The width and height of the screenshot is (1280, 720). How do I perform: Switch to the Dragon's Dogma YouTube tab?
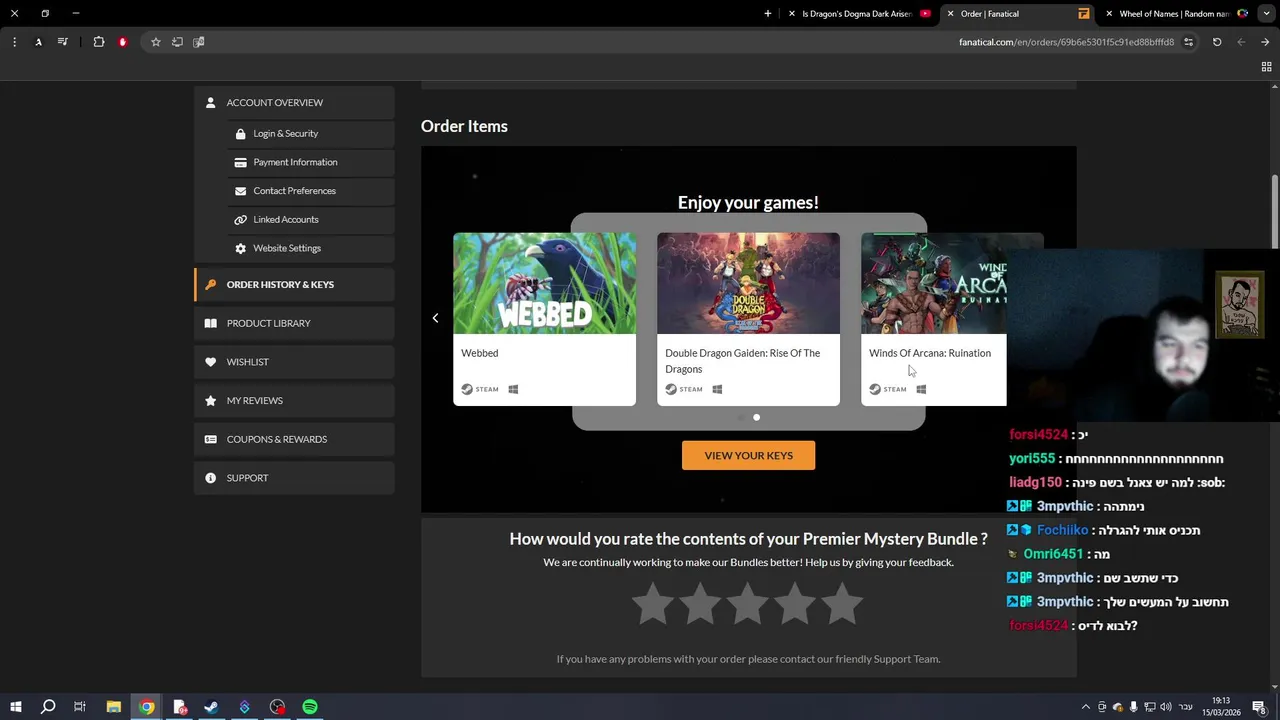[x=860, y=14]
